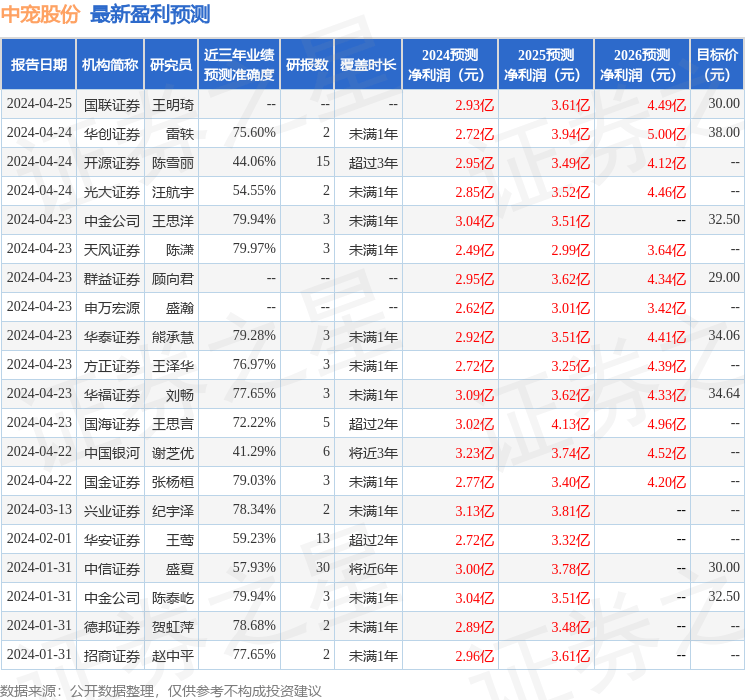Screen dimensions: 745x700
Task: Click the 数据来源 disclaimer footer text
Action: click(x=161, y=691)
